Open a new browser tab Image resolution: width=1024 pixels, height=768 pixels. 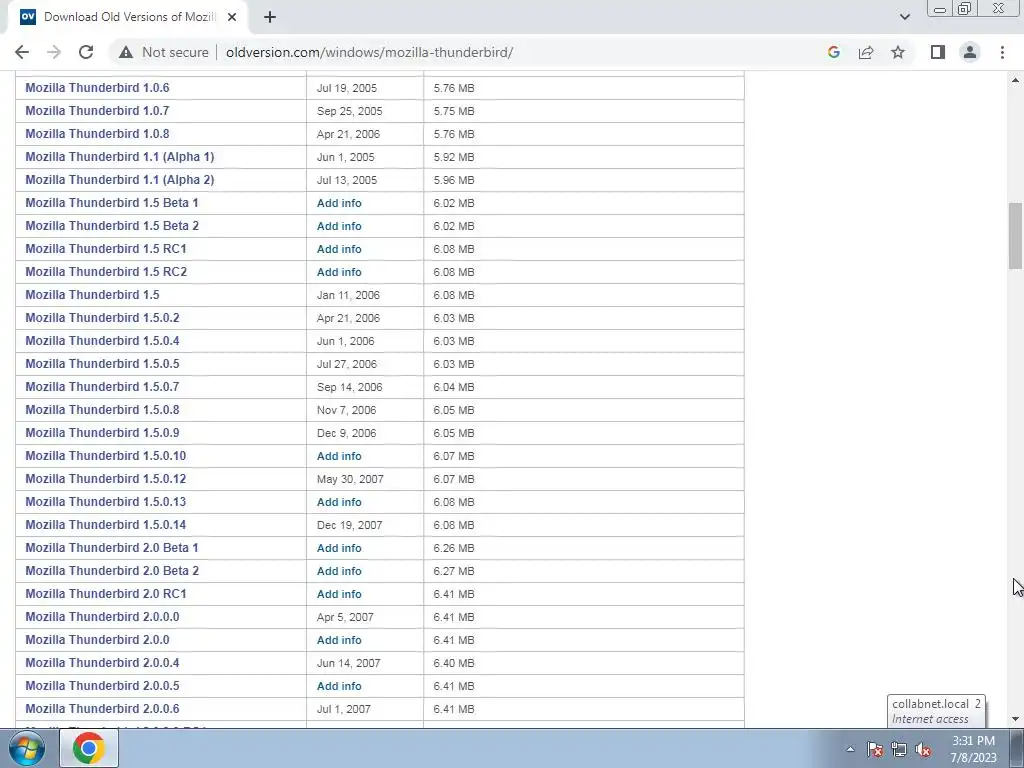[270, 17]
